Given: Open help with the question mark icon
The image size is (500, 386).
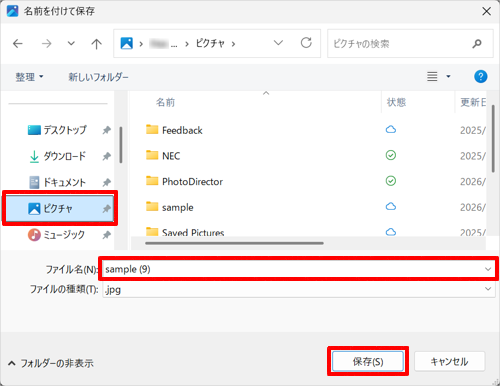Looking at the screenshot, I should pyautogui.click(x=480, y=77).
